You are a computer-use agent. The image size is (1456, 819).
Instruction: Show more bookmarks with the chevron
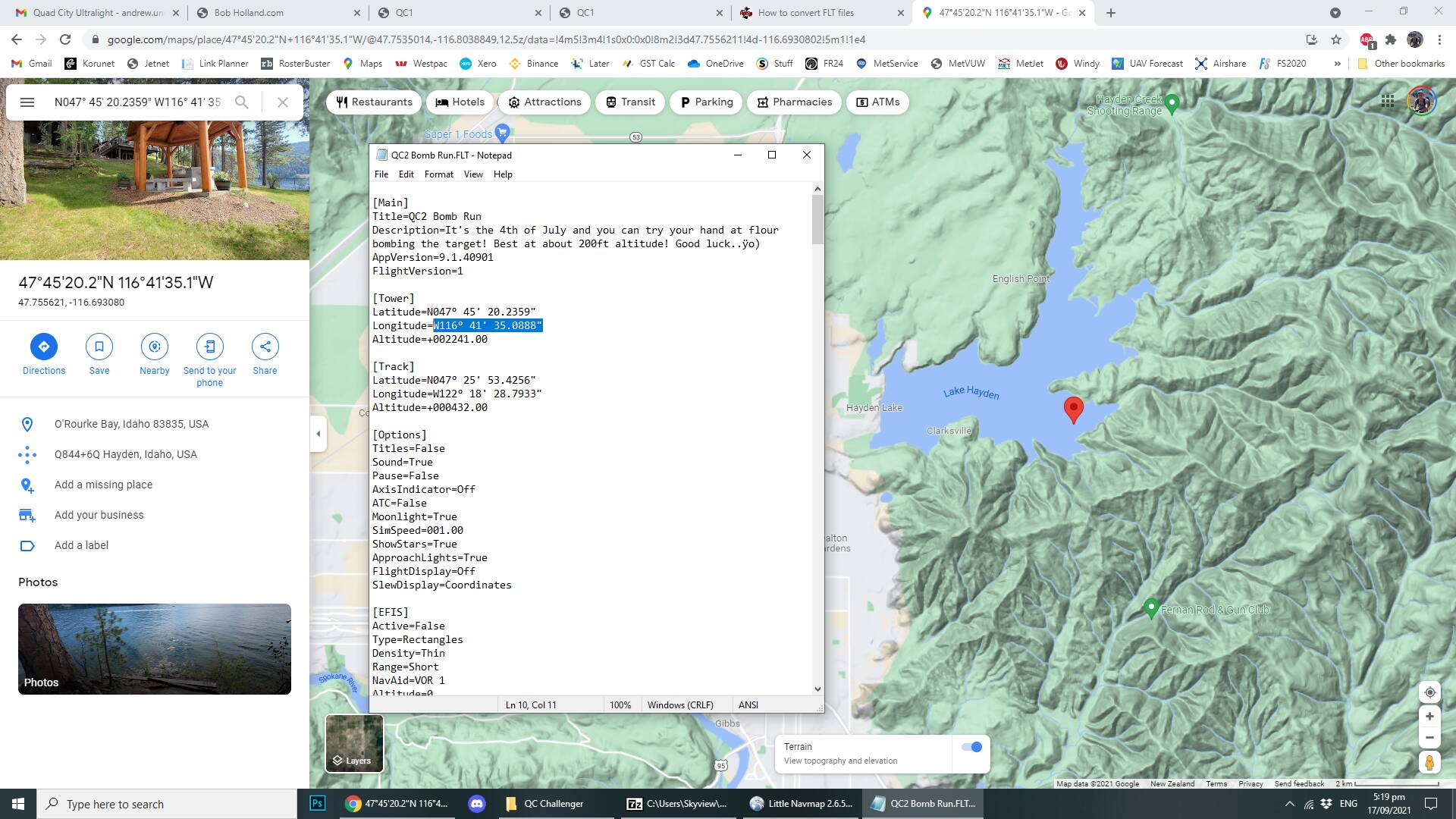point(1337,64)
